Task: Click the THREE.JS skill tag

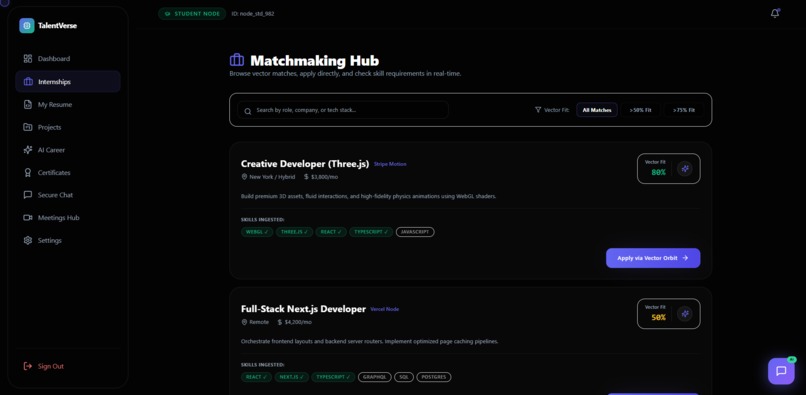Action: [x=294, y=232]
